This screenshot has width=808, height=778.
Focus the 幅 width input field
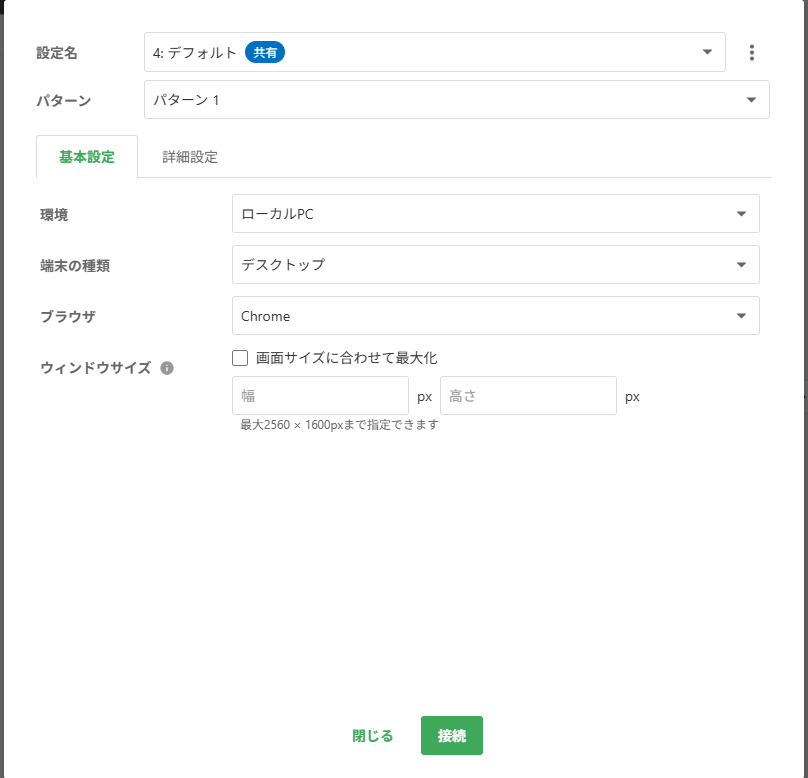(x=320, y=396)
